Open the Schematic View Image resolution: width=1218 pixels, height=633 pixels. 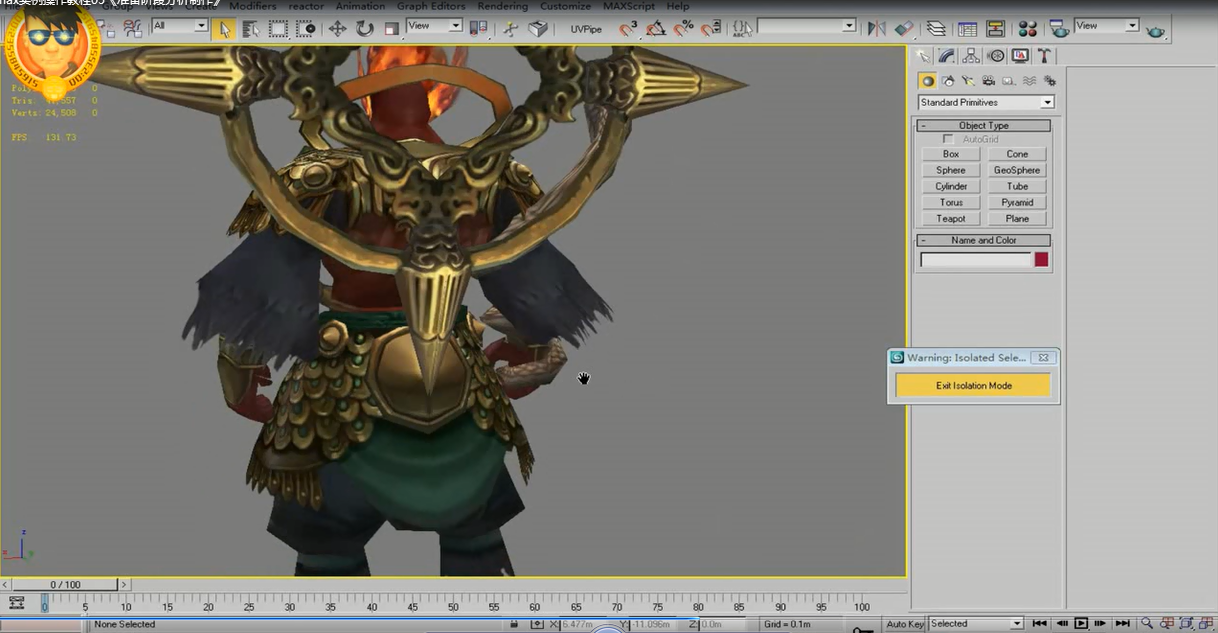(995, 29)
